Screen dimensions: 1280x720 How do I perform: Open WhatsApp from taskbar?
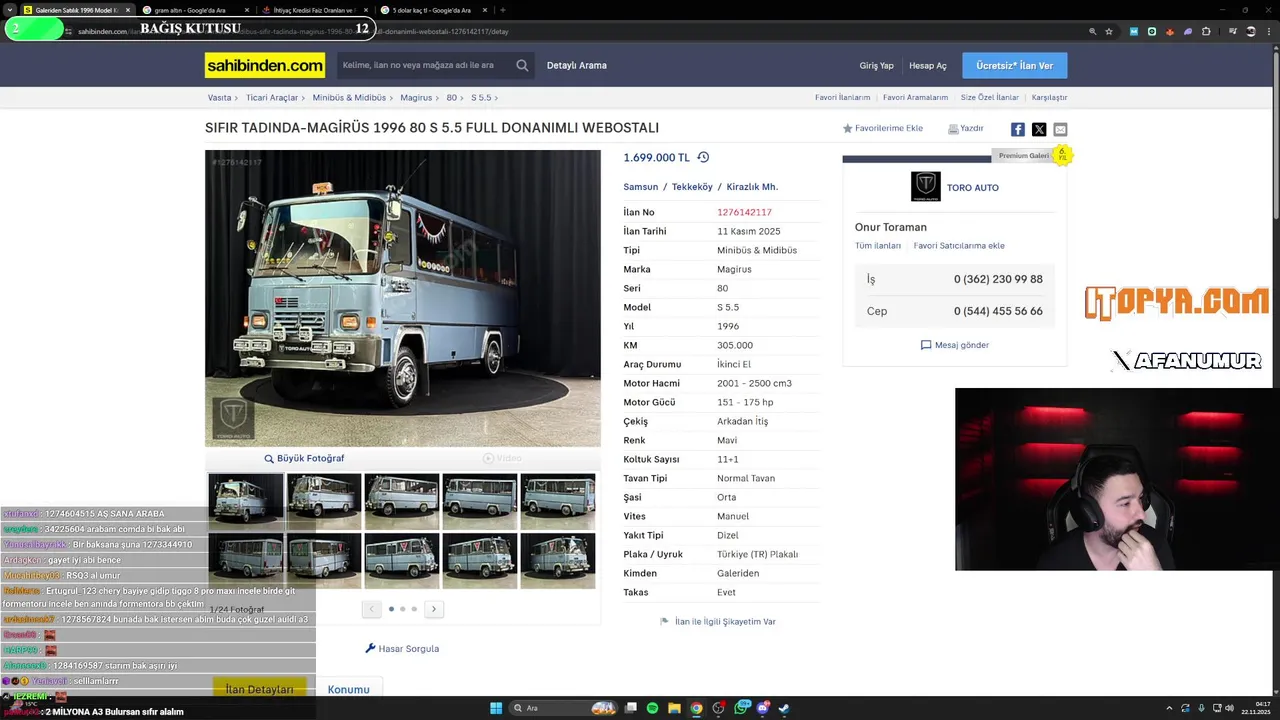(741, 708)
